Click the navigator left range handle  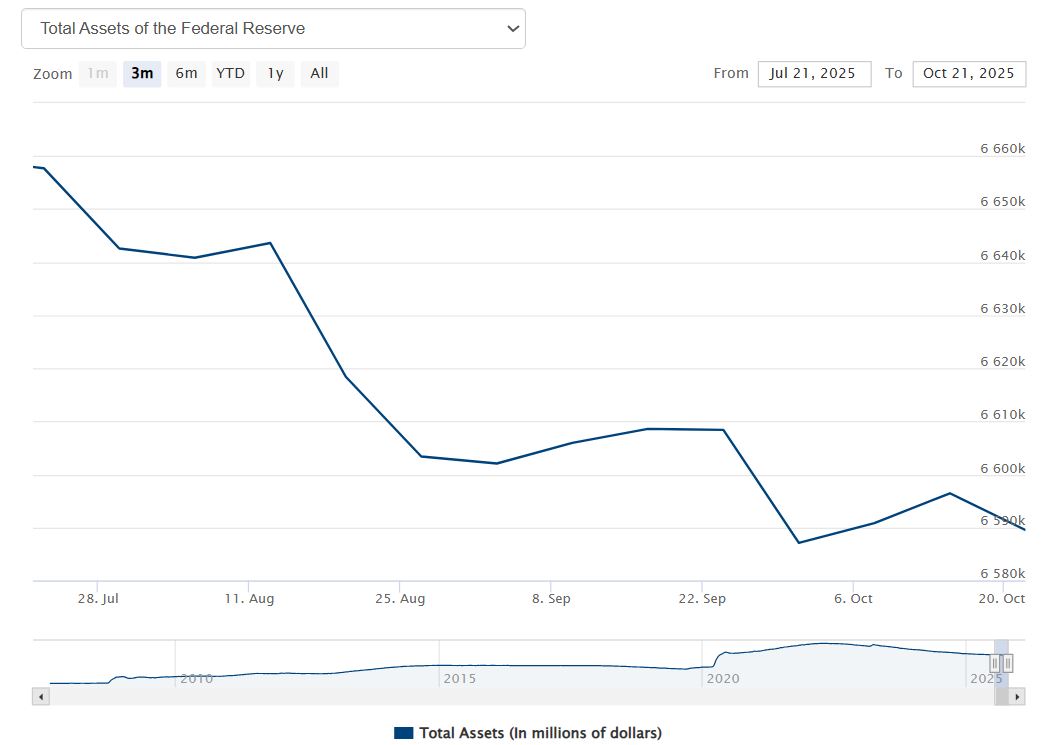click(x=995, y=663)
